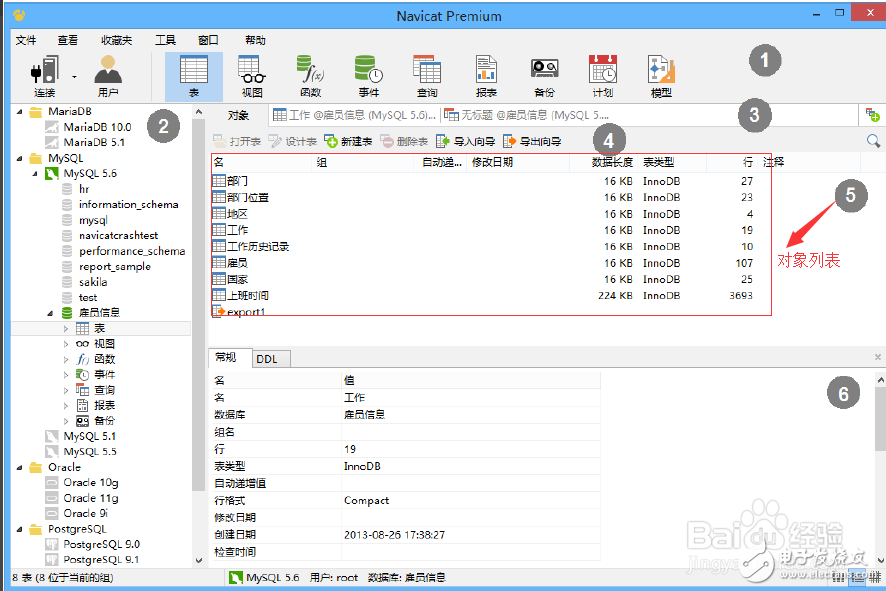Click the 计划 (Schedule) toolbar icon
This screenshot has width=886, height=591.
pos(602,70)
